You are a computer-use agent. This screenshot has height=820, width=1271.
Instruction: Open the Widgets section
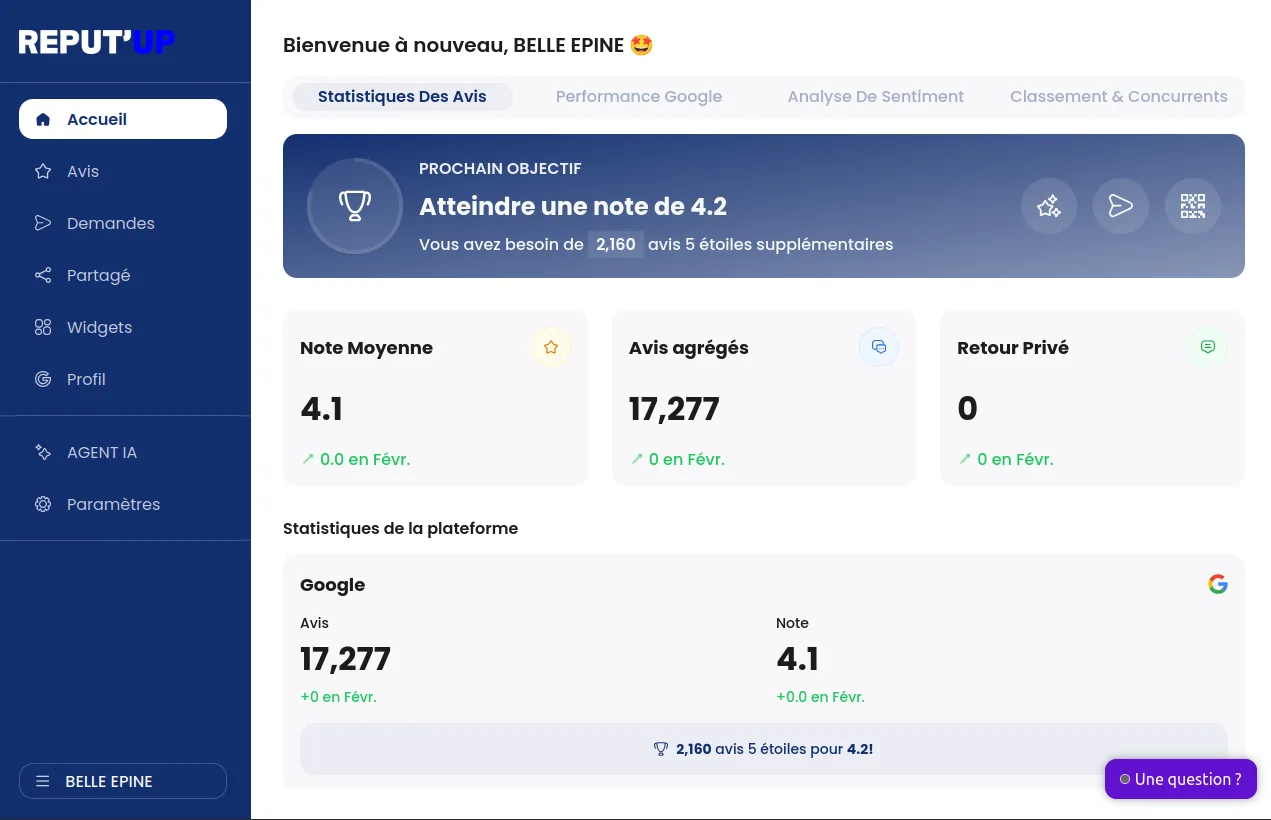pyautogui.click(x=99, y=327)
